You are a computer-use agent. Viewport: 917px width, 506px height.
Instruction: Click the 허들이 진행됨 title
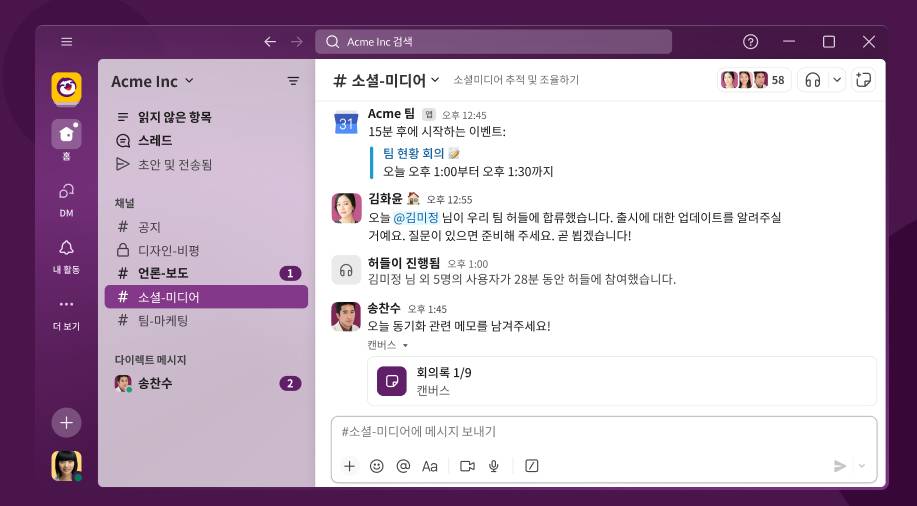(404, 263)
